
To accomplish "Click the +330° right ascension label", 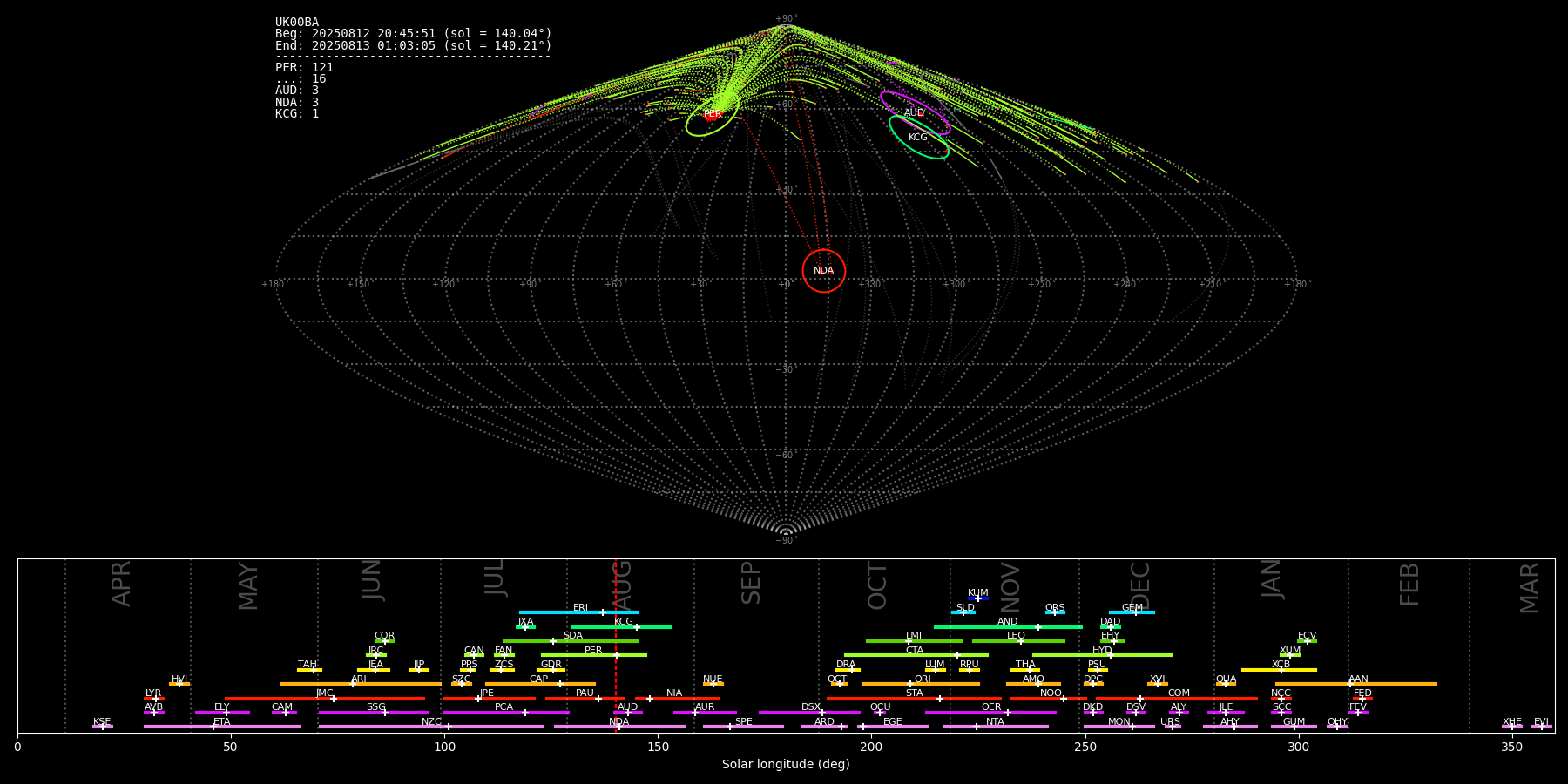I will click(869, 285).
